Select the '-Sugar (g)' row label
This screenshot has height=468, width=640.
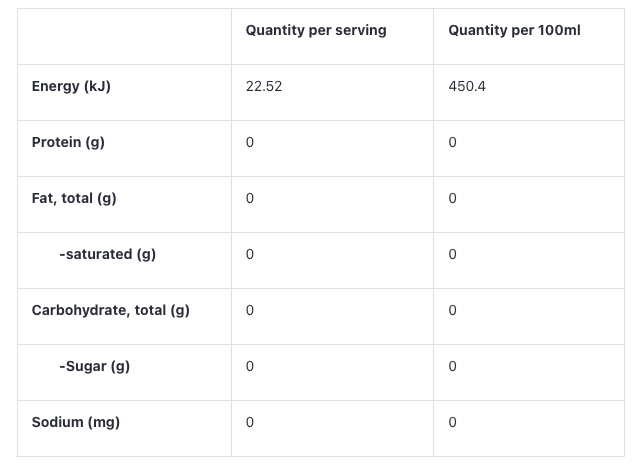(94, 367)
